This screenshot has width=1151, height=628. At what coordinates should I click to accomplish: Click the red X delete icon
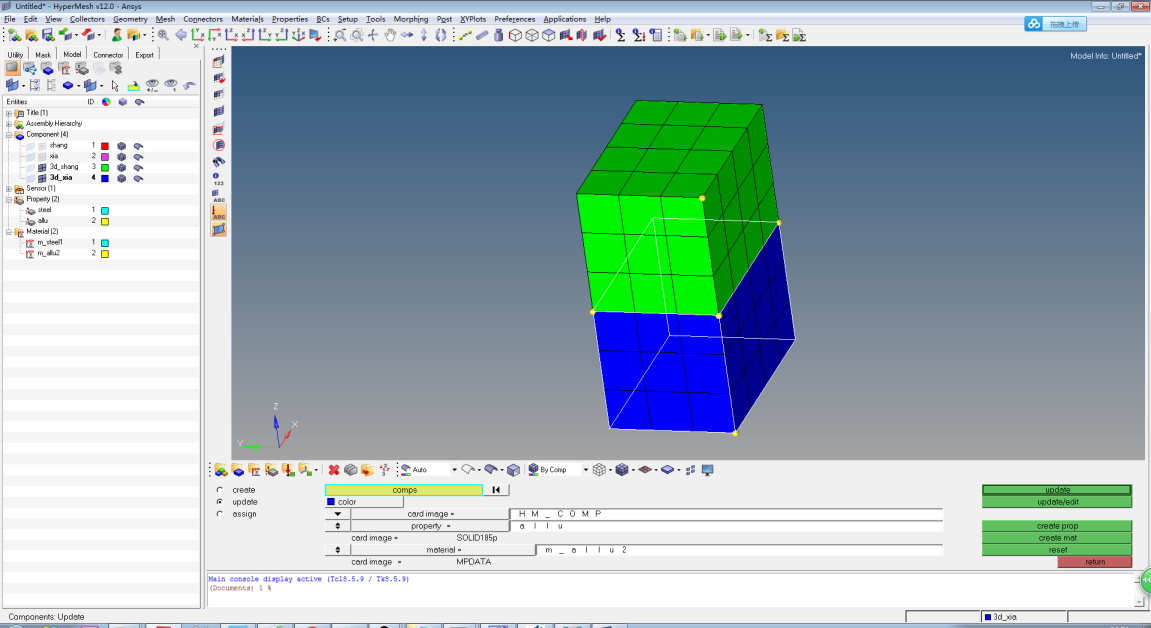334,470
